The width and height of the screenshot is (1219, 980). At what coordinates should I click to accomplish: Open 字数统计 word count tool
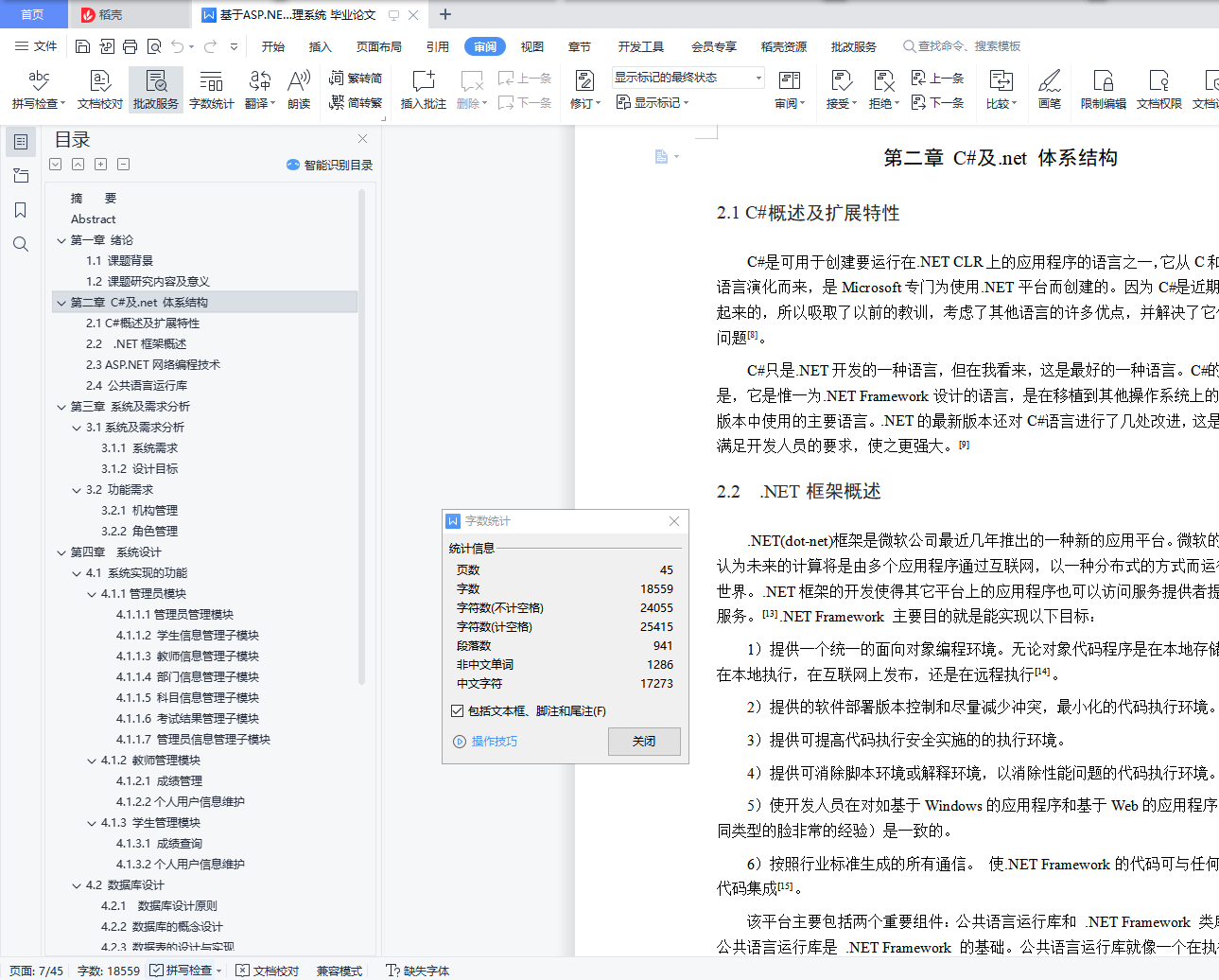(211, 90)
